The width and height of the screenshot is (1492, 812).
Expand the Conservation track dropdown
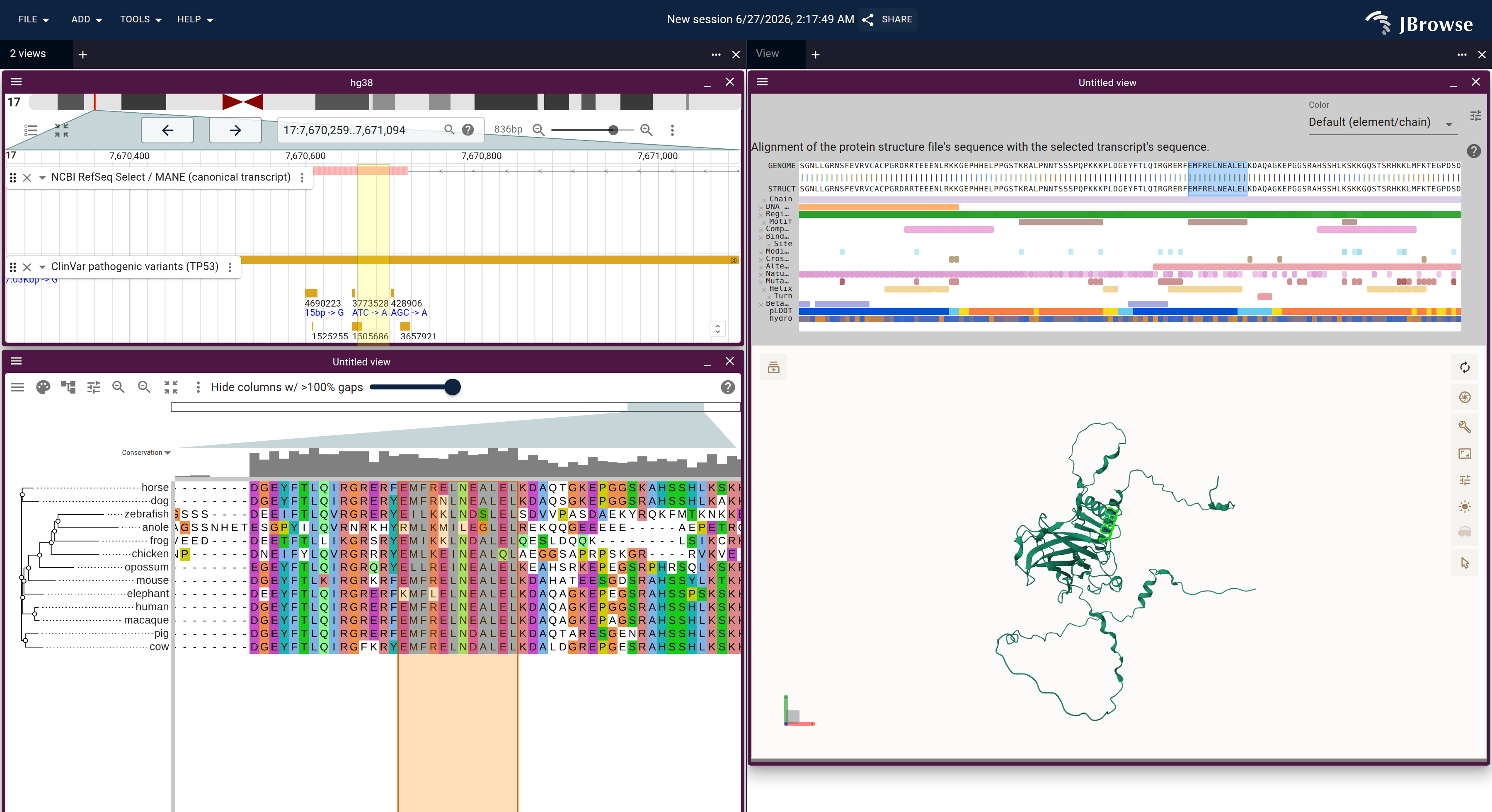point(167,453)
